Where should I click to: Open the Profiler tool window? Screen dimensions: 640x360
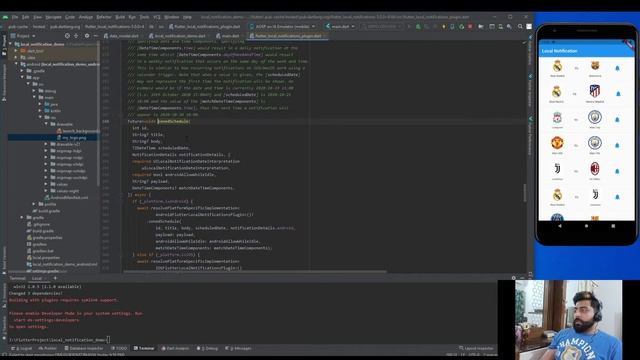coord(48,349)
